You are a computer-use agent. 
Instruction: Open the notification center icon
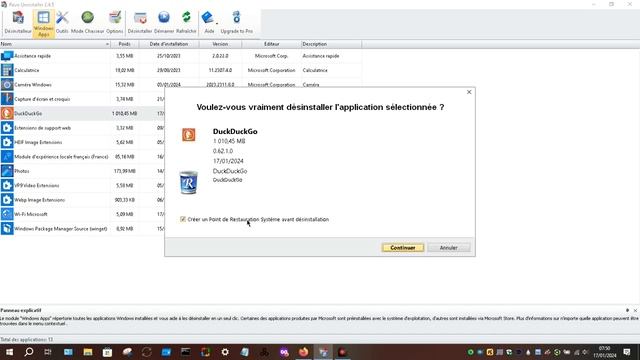[627, 352]
